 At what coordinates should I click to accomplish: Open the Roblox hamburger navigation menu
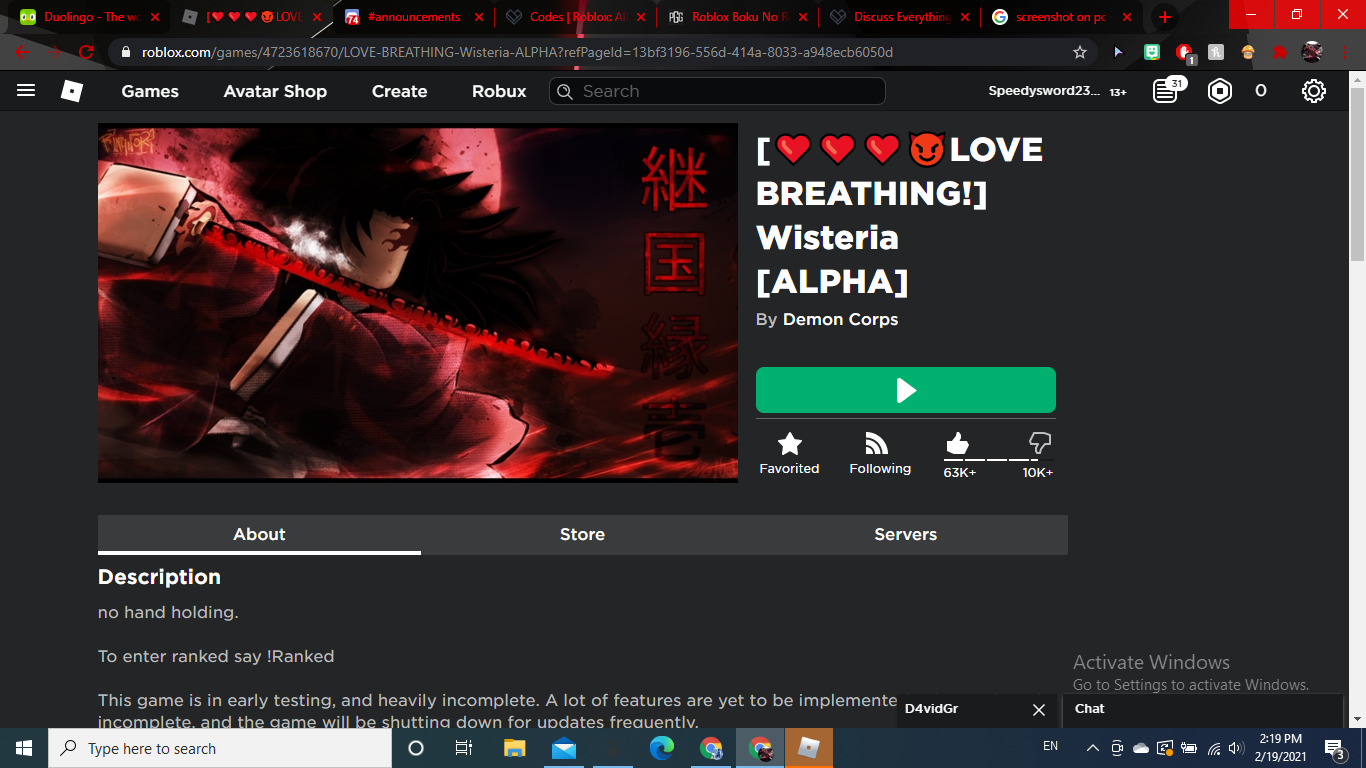coord(26,91)
